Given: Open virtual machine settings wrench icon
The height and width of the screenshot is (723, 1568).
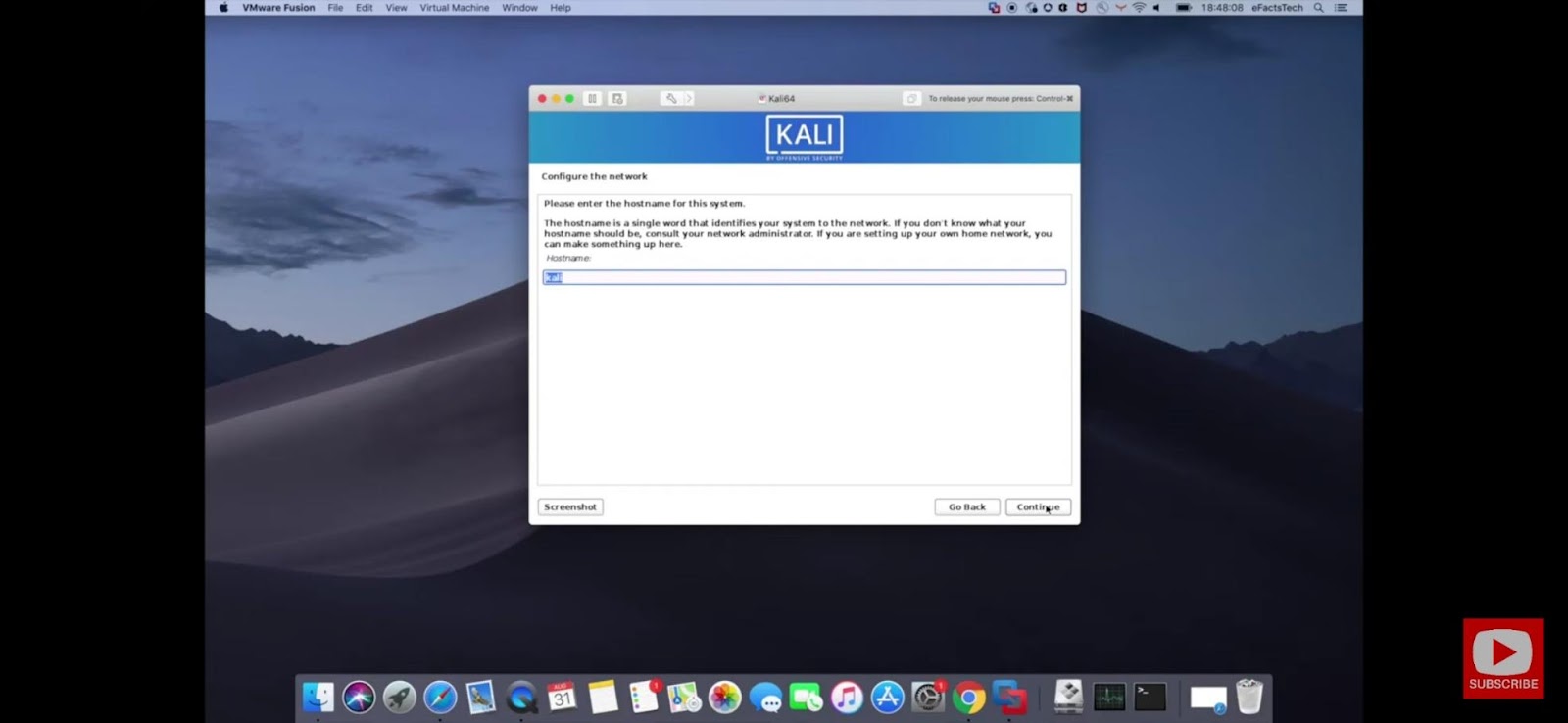Looking at the screenshot, I should [670, 98].
